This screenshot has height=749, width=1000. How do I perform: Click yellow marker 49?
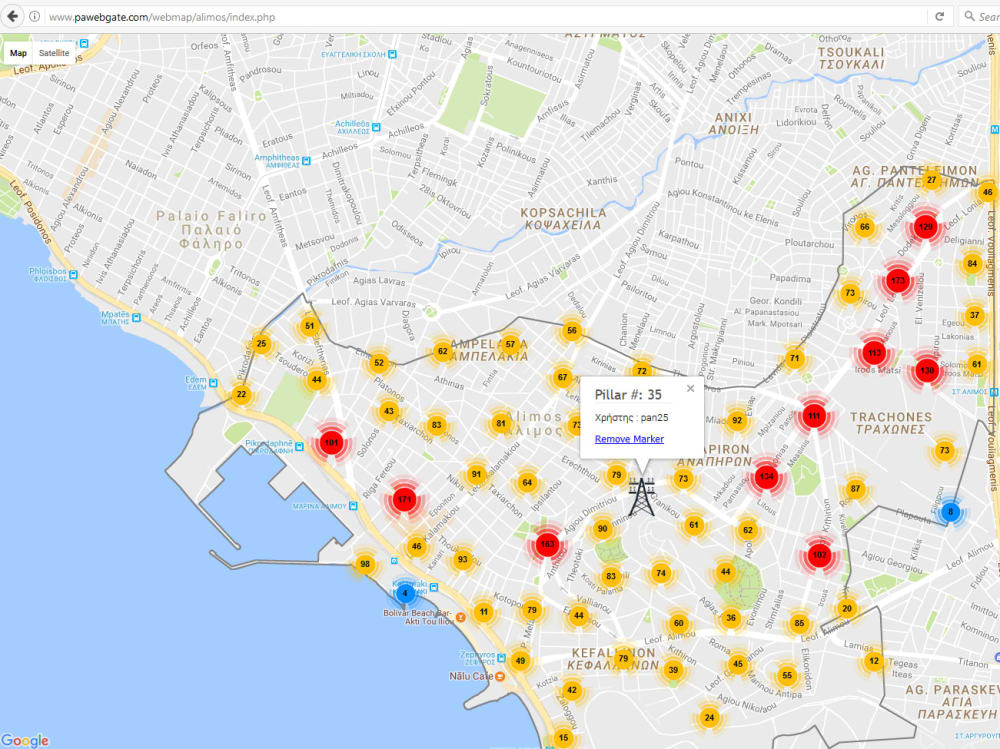(520, 661)
